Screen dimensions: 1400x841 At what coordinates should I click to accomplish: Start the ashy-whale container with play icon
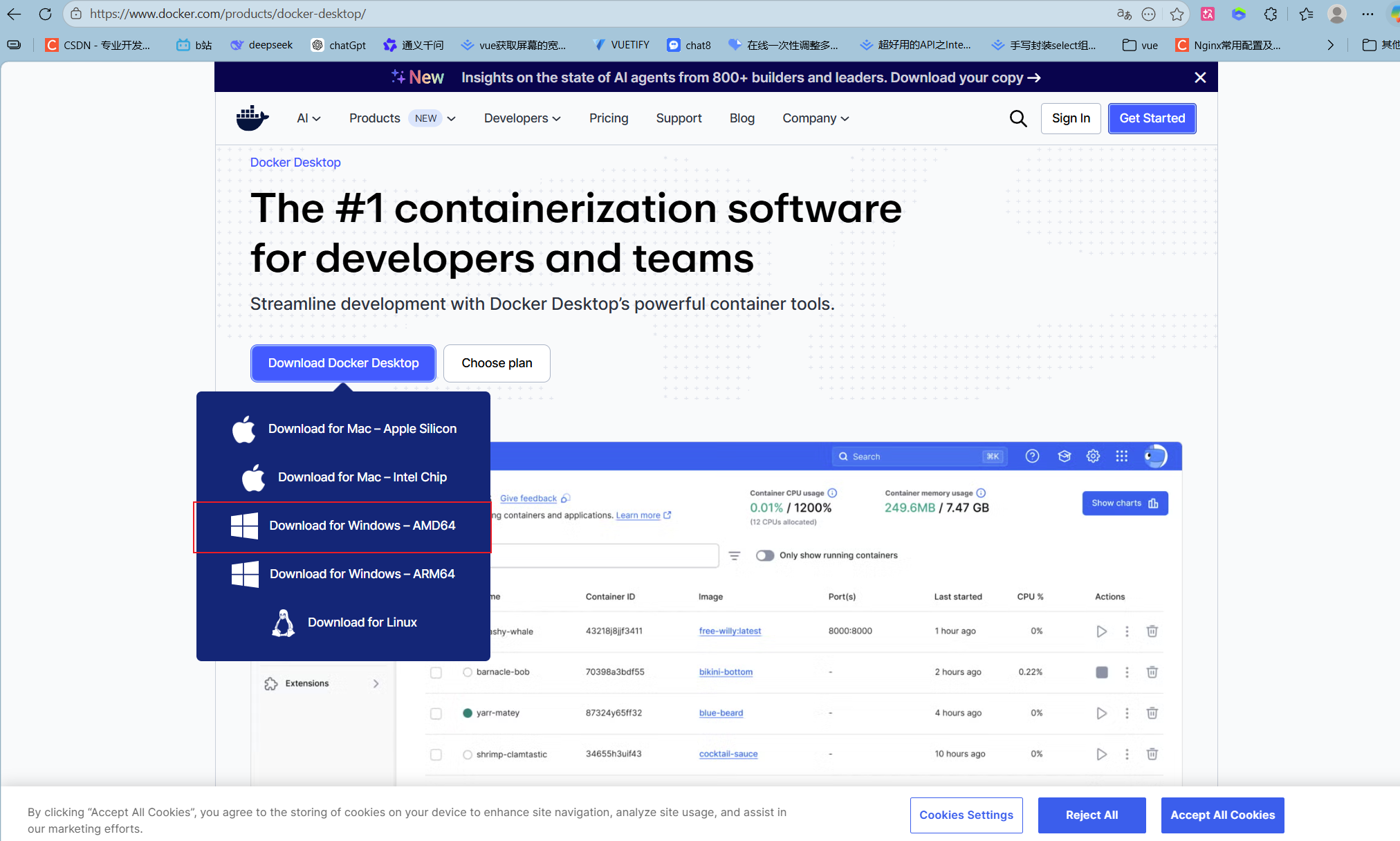tap(1101, 631)
